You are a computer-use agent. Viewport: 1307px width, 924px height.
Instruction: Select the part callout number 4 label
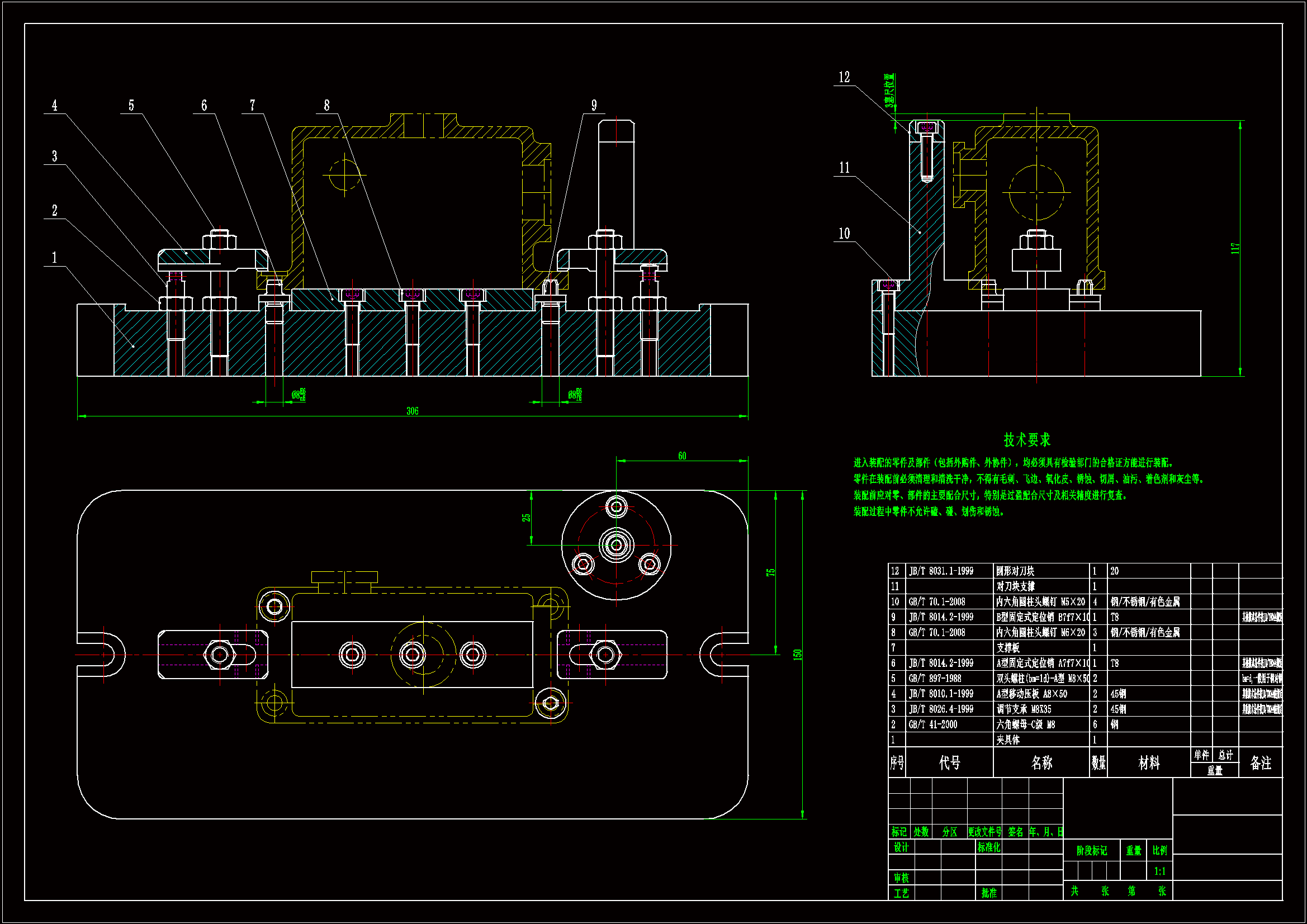click(55, 106)
